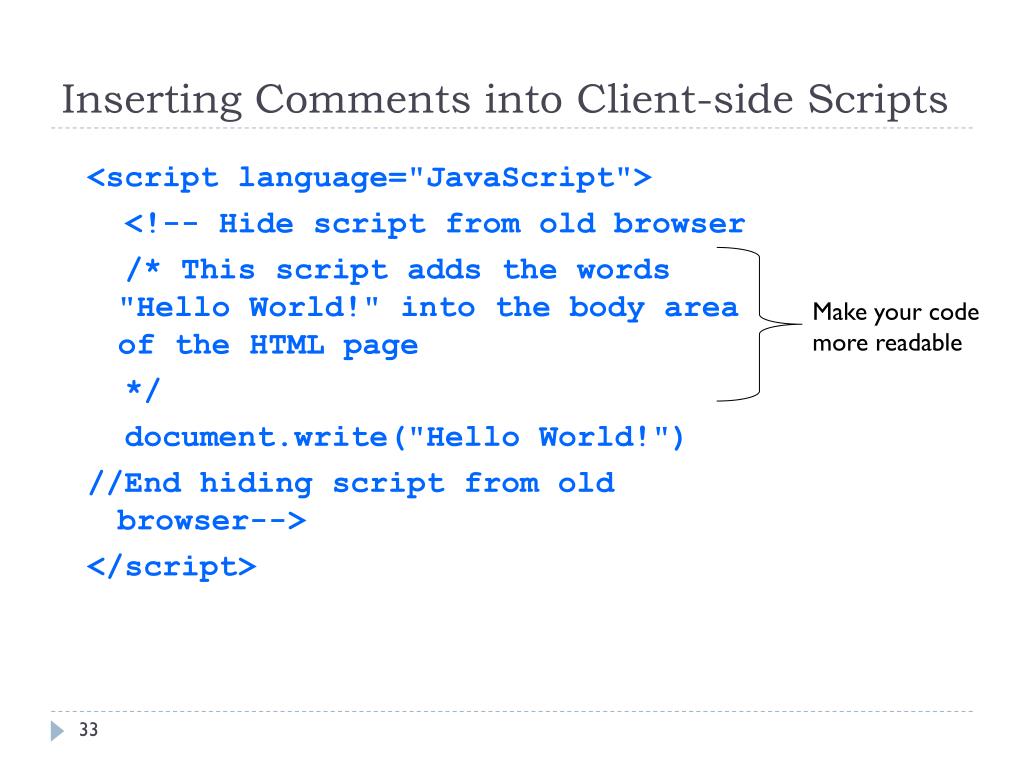Click the 'browser-->' line
The height and width of the screenshot is (768, 1024).
[212, 520]
